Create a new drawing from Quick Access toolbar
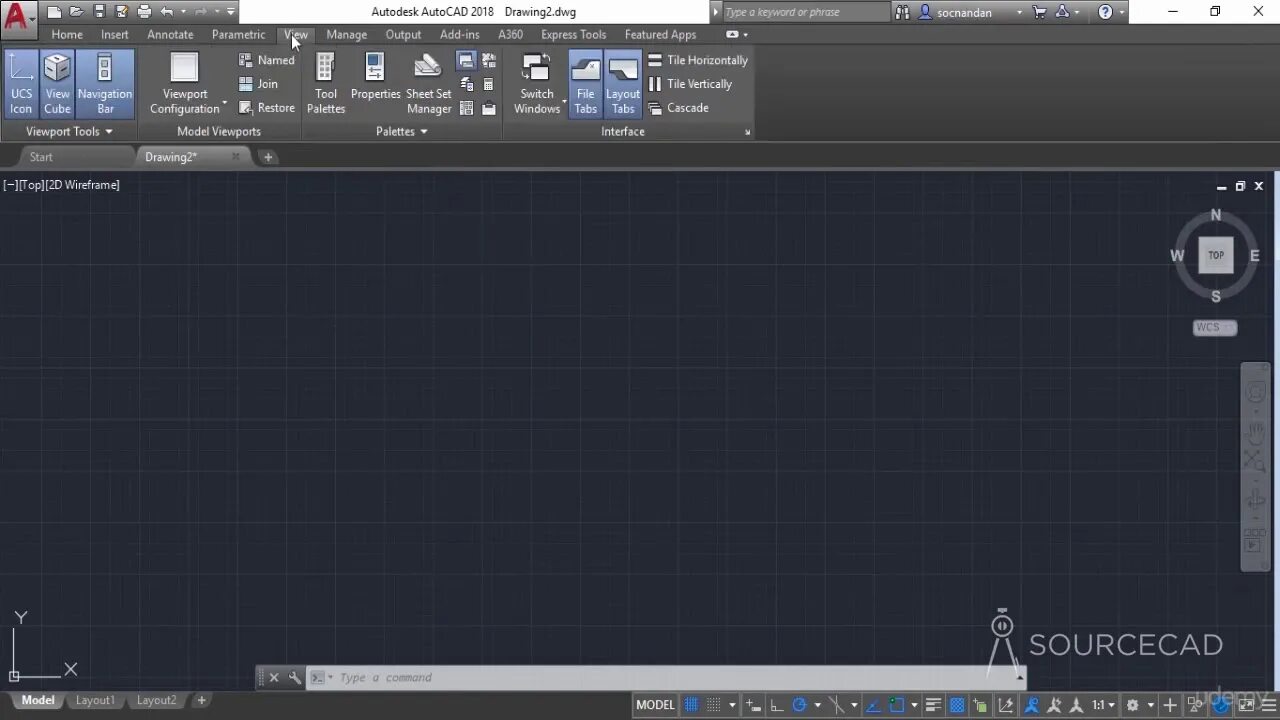1280x720 pixels. click(54, 12)
